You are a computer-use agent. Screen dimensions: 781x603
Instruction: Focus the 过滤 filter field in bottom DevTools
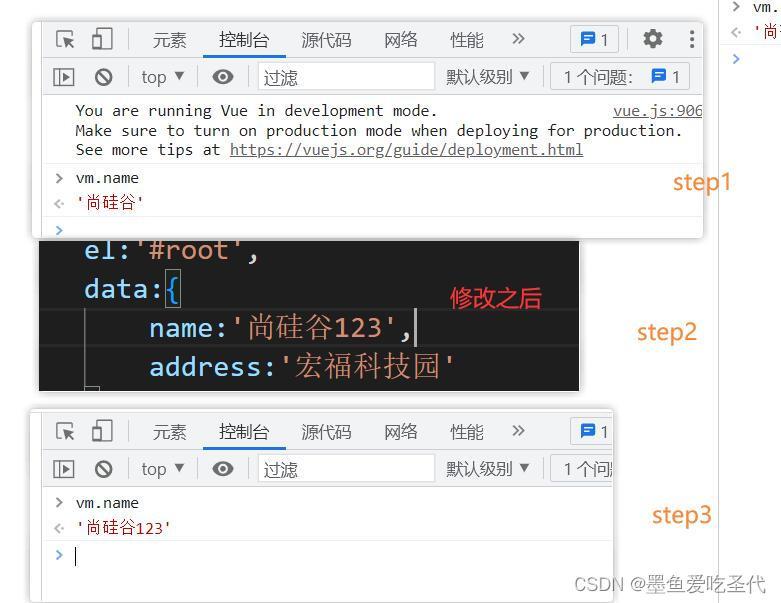tap(346, 469)
